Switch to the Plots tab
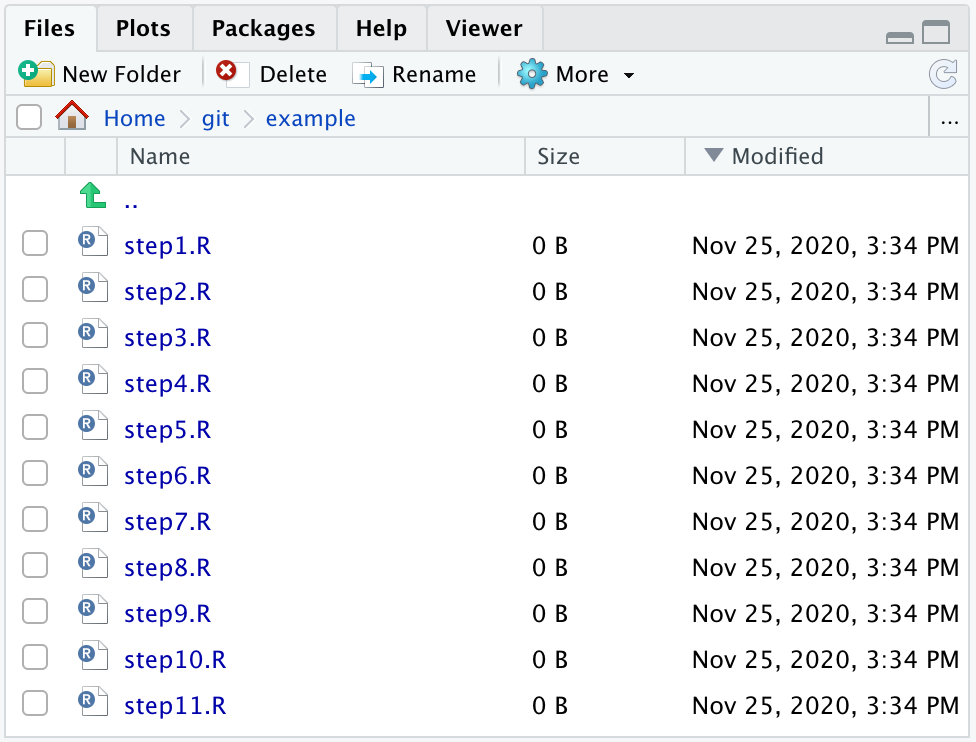Image resolution: width=976 pixels, height=742 pixels. (143, 28)
